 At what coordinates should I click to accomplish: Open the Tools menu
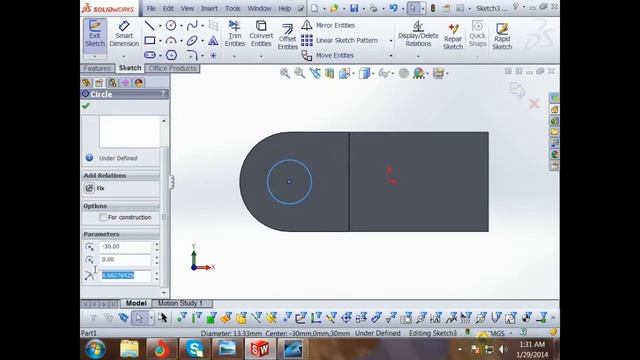(x=233, y=8)
